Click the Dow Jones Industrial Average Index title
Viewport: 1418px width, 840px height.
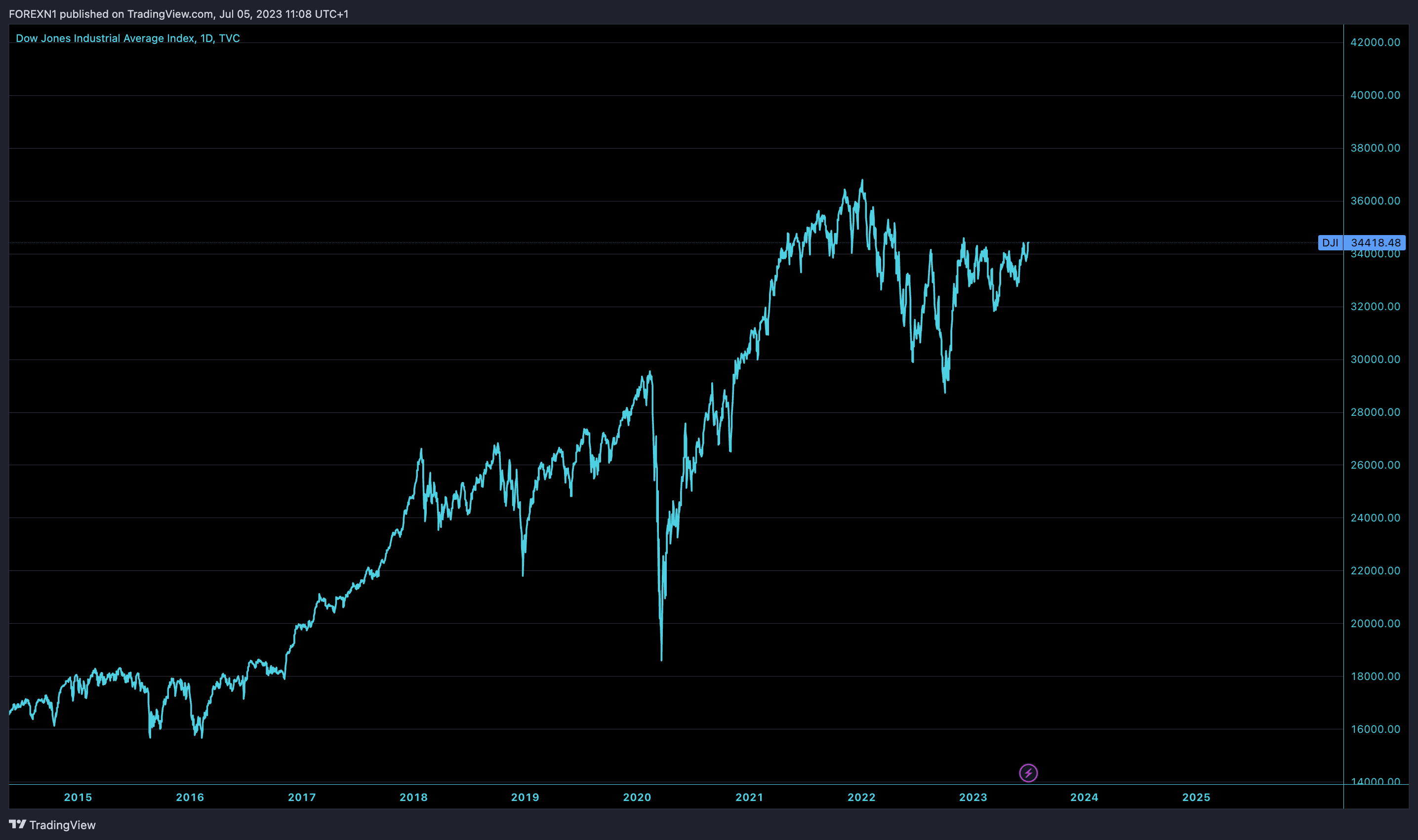[x=128, y=39]
